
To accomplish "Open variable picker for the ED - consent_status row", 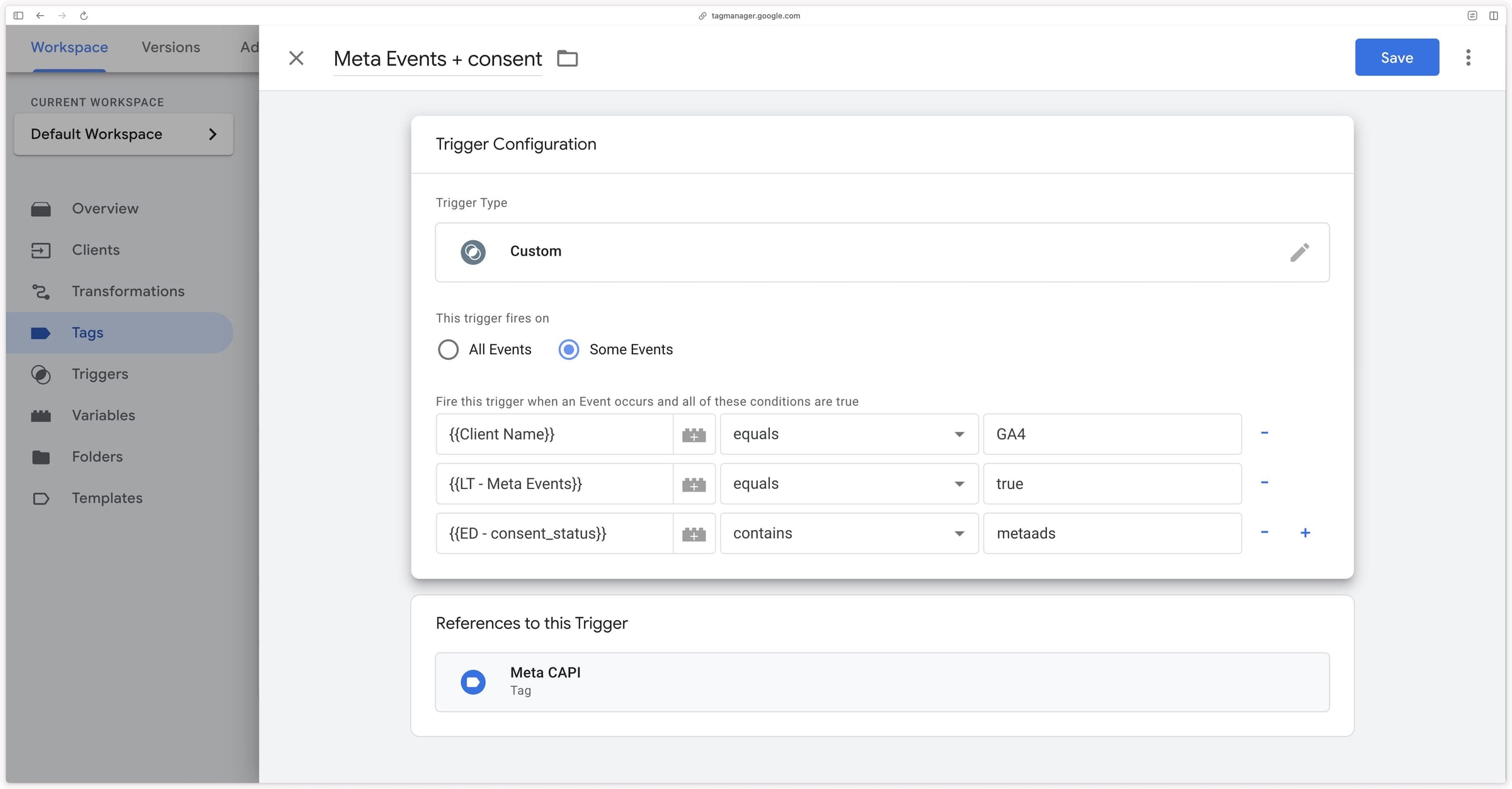I will (694, 534).
